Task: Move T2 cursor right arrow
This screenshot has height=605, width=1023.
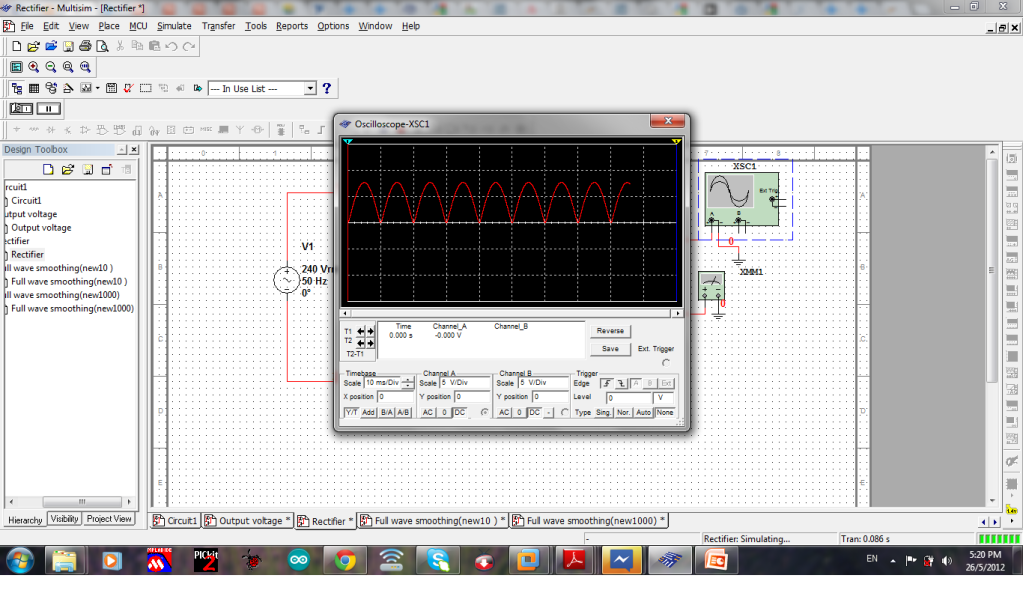Action: coord(370,343)
